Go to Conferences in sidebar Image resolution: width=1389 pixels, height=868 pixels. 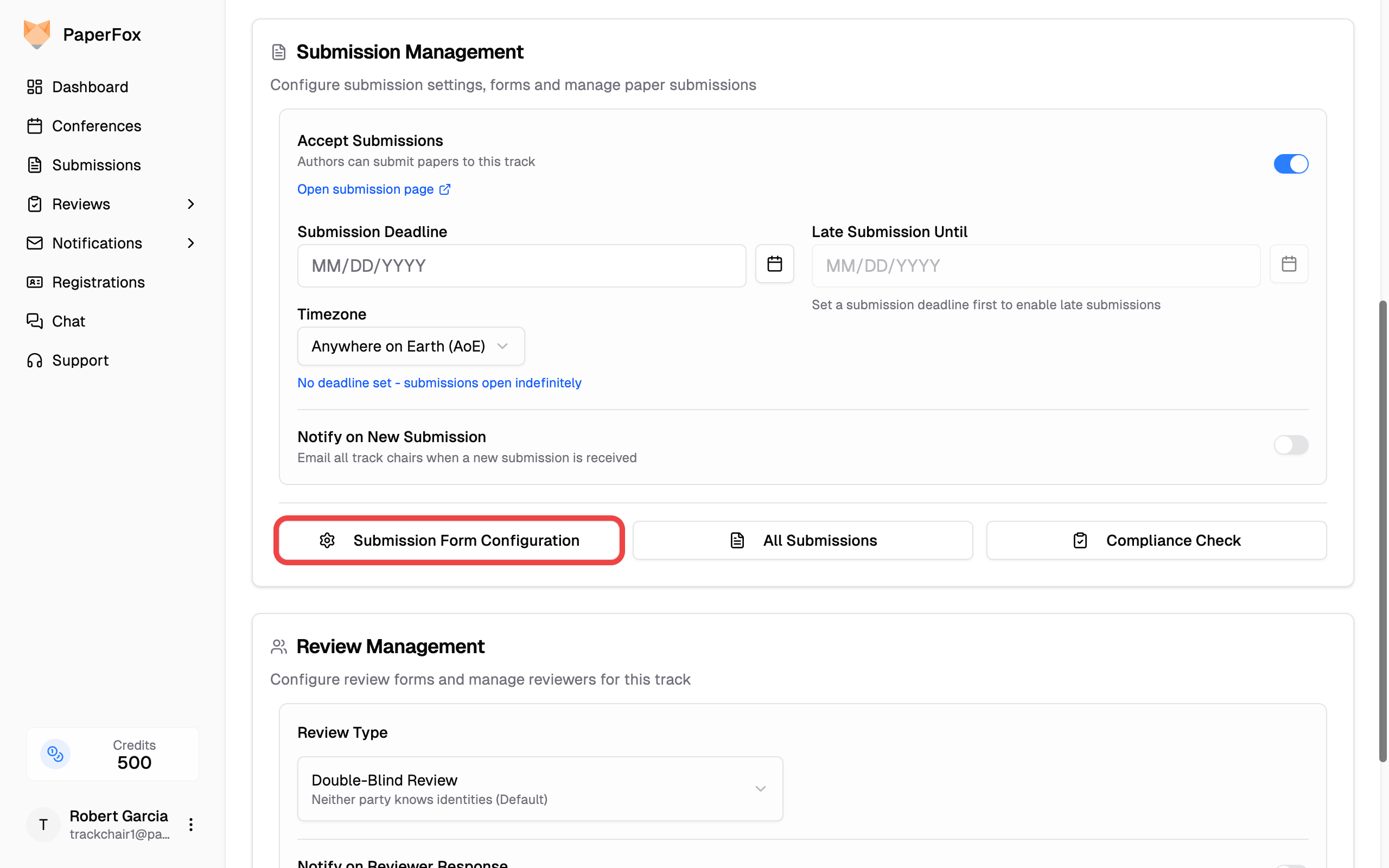click(97, 126)
